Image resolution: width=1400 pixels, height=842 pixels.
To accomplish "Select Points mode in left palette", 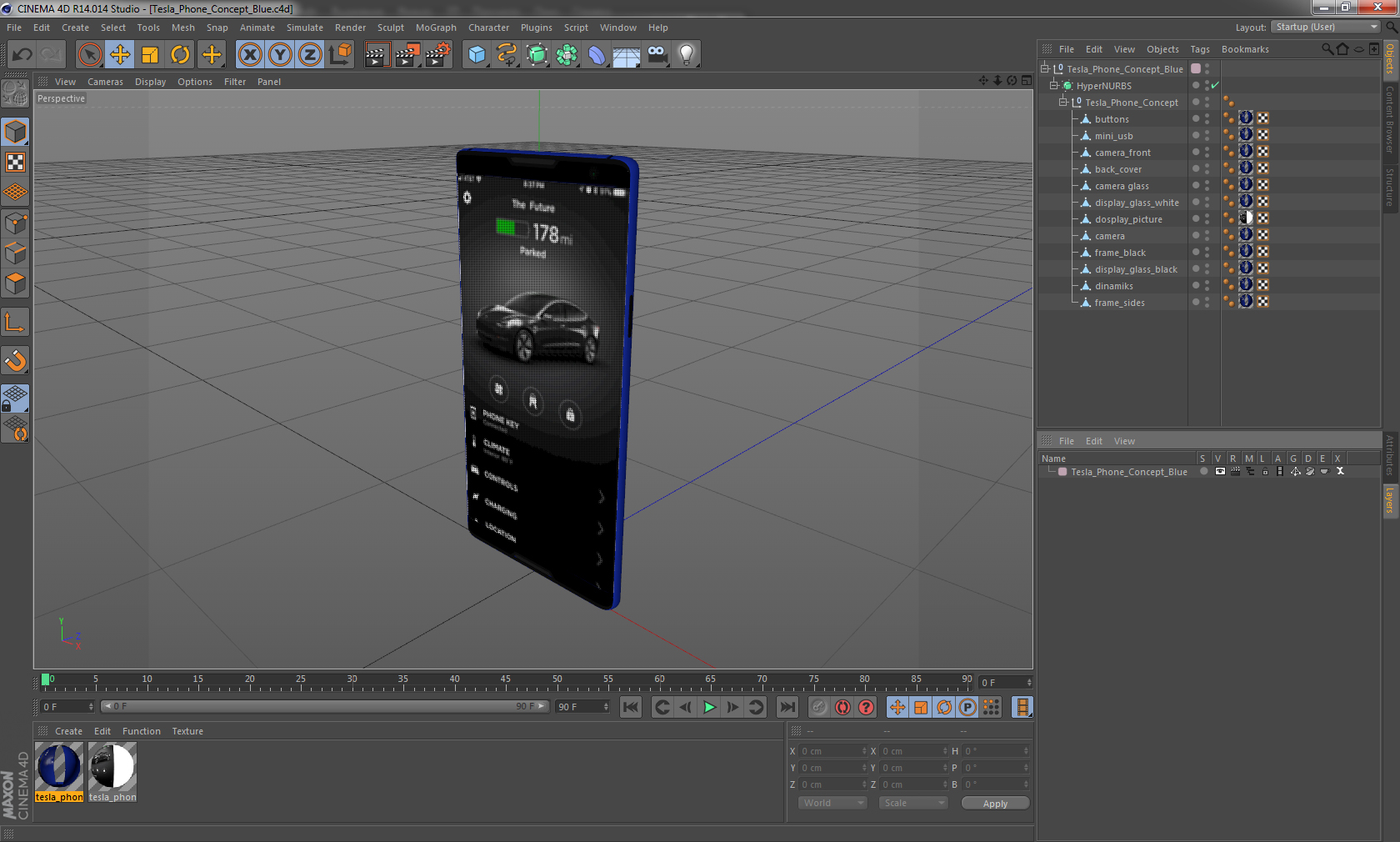I will (x=16, y=223).
